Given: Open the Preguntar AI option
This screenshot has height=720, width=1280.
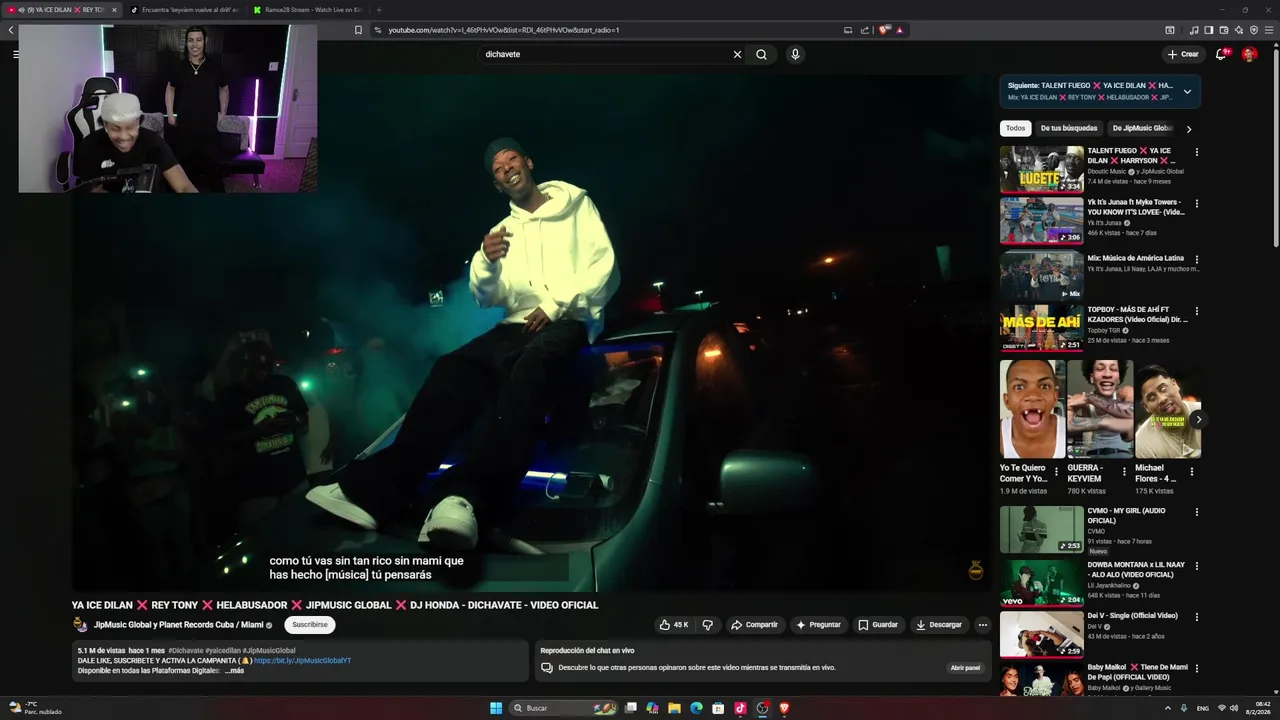Looking at the screenshot, I should pyautogui.click(x=818, y=625).
